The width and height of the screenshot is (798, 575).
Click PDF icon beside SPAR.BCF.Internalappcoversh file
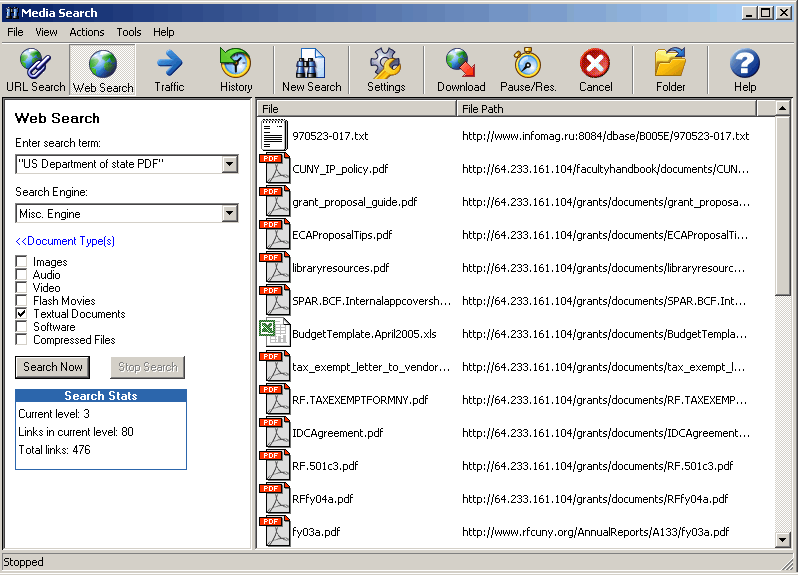coord(274,301)
